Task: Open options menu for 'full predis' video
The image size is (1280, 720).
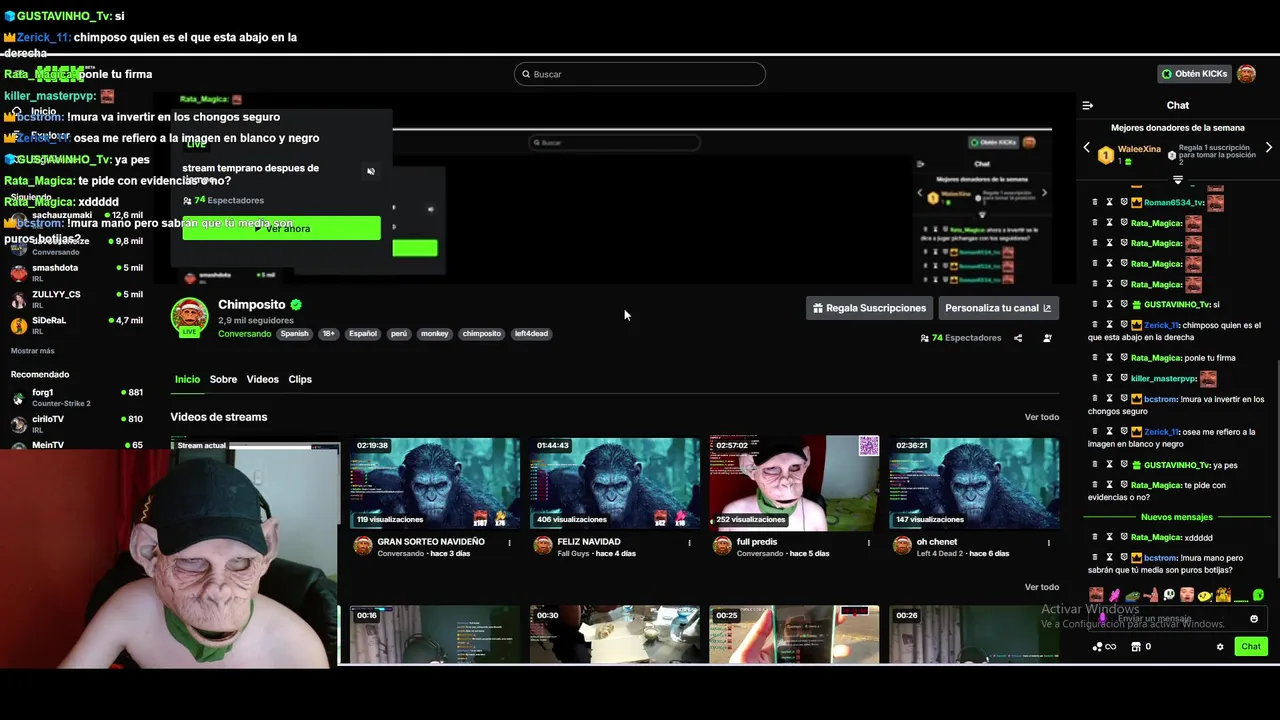Action: [869, 543]
